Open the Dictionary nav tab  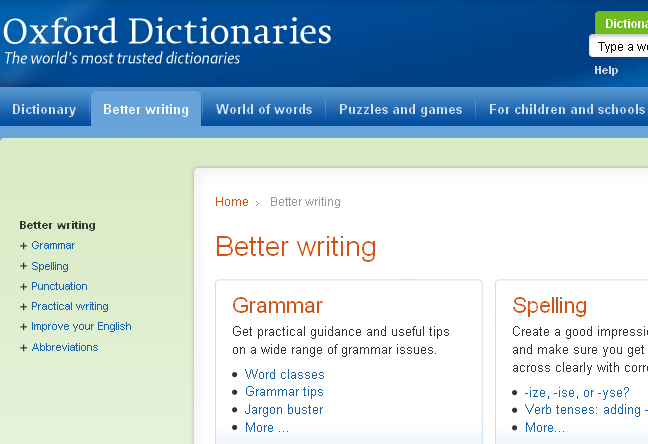(x=44, y=109)
